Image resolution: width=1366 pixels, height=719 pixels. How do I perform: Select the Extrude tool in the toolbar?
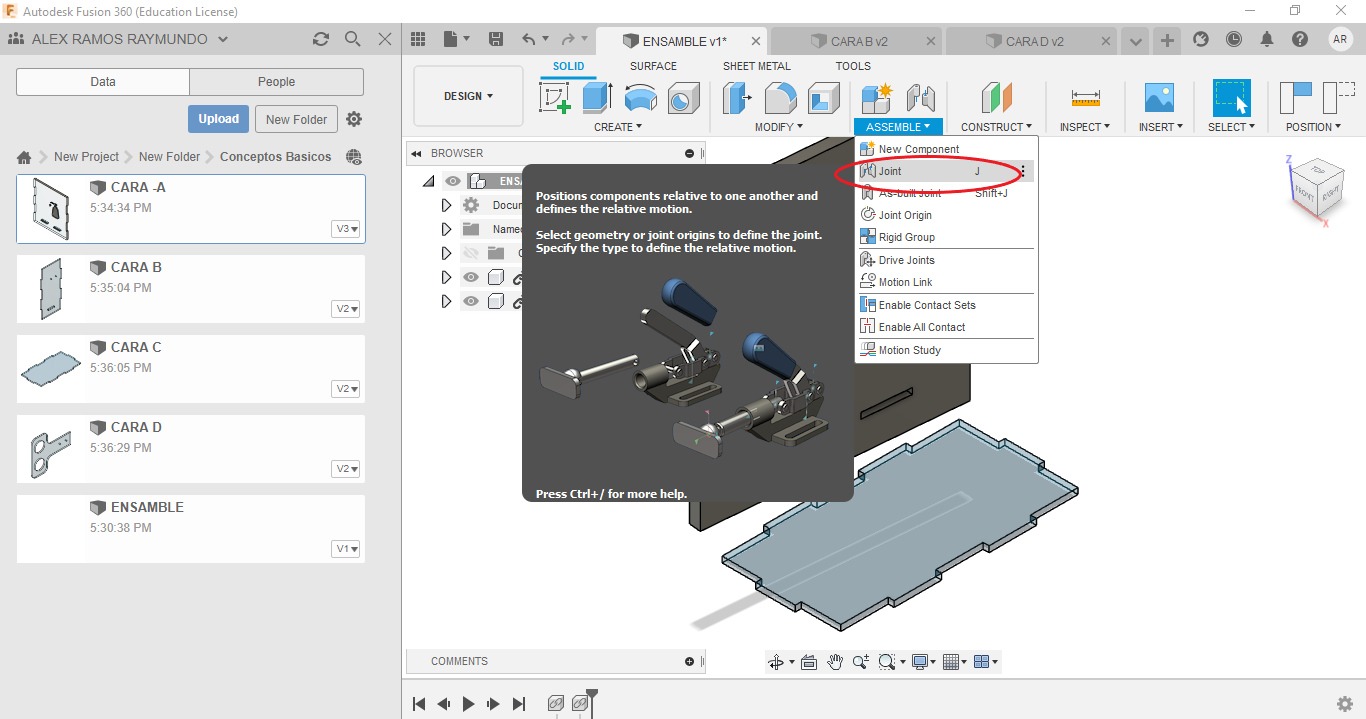597,98
